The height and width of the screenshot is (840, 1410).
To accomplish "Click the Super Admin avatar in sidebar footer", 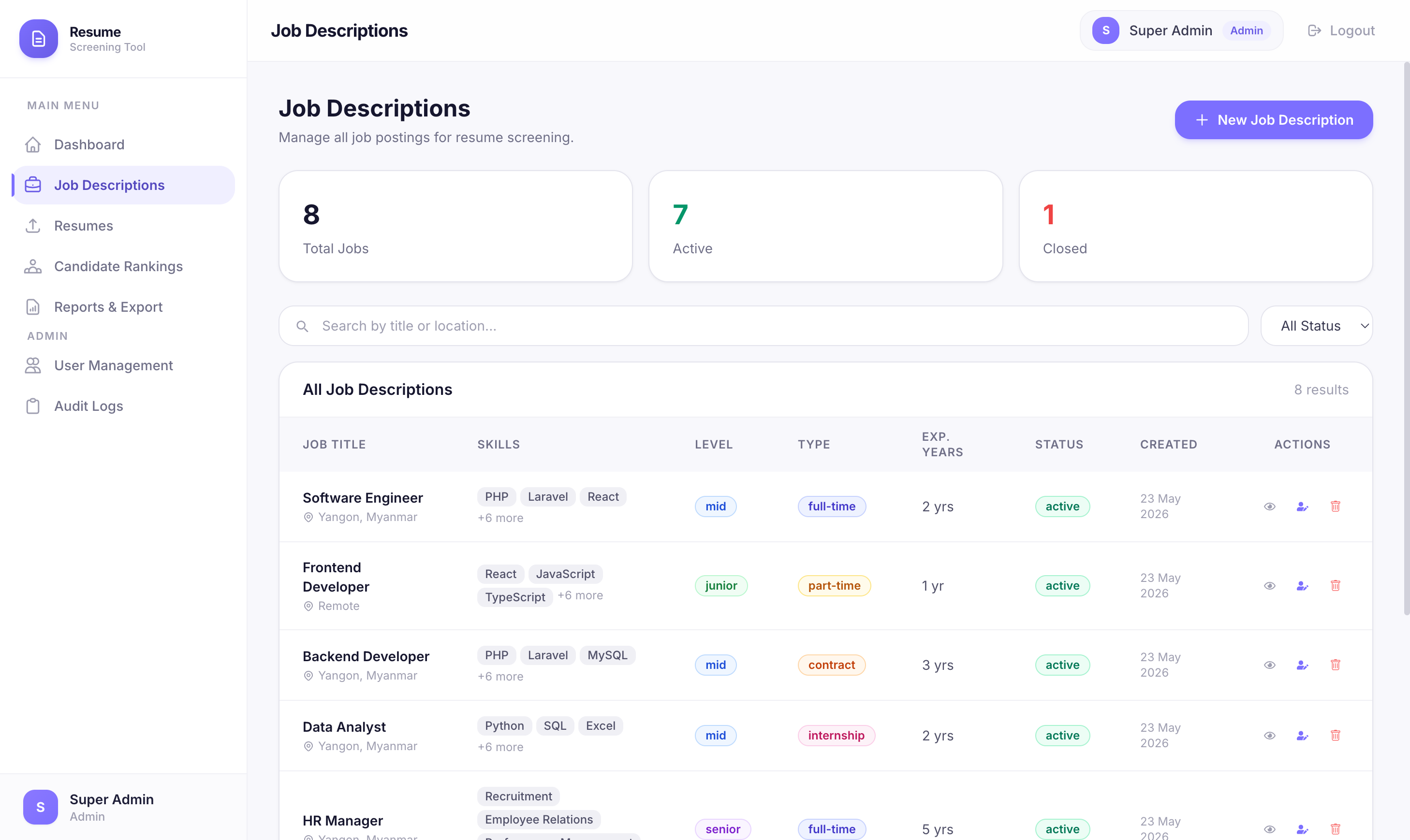I will (x=40, y=807).
